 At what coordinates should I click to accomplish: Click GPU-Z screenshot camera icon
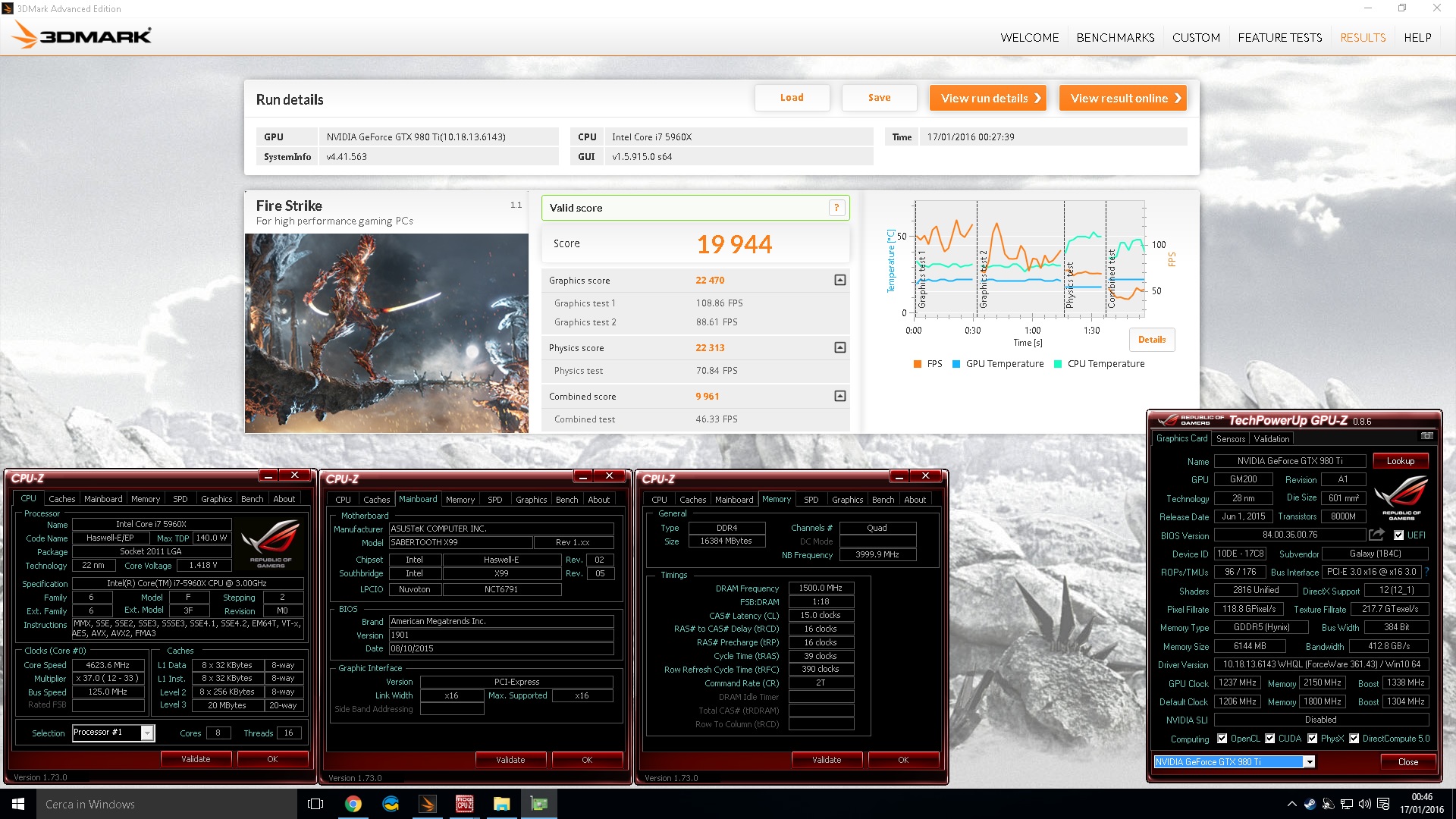[1426, 436]
